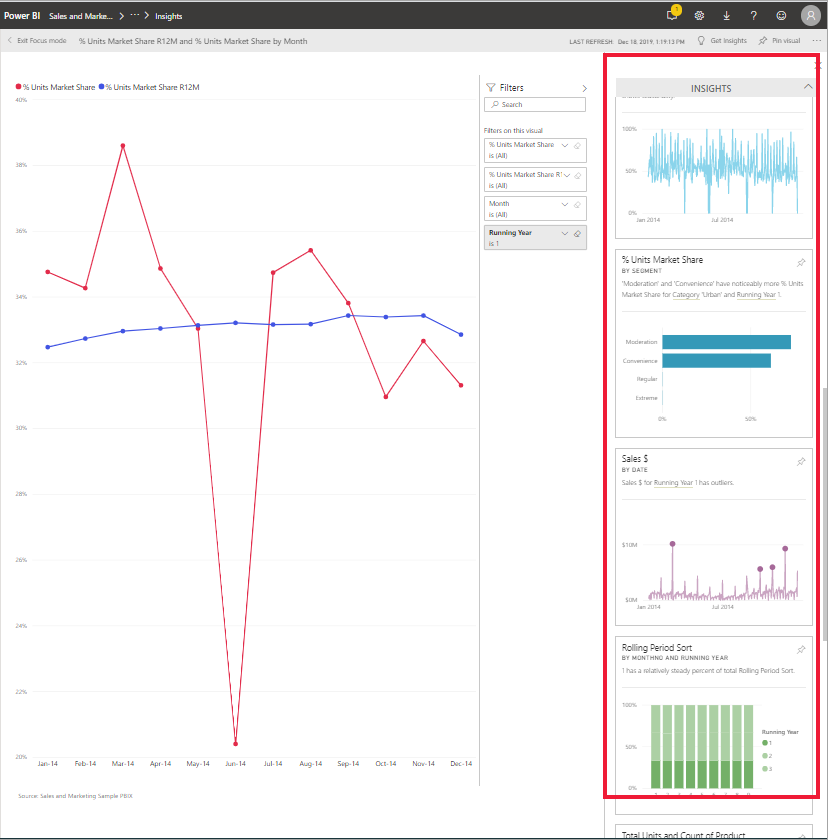Click the feedback smiley icon
This screenshot has height=840, width=828.
pos(781,15)
